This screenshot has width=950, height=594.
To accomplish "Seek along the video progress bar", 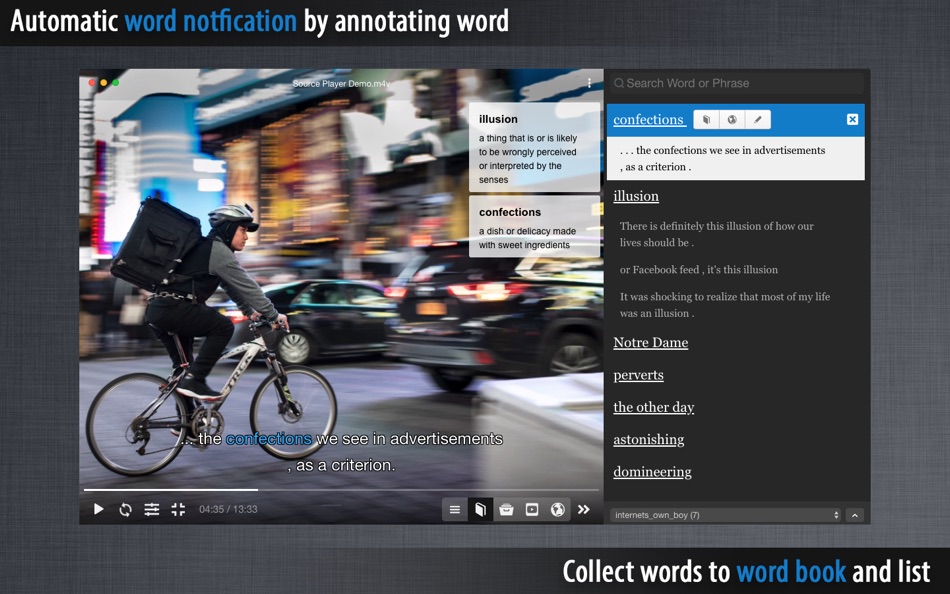I will coord(341,489).
